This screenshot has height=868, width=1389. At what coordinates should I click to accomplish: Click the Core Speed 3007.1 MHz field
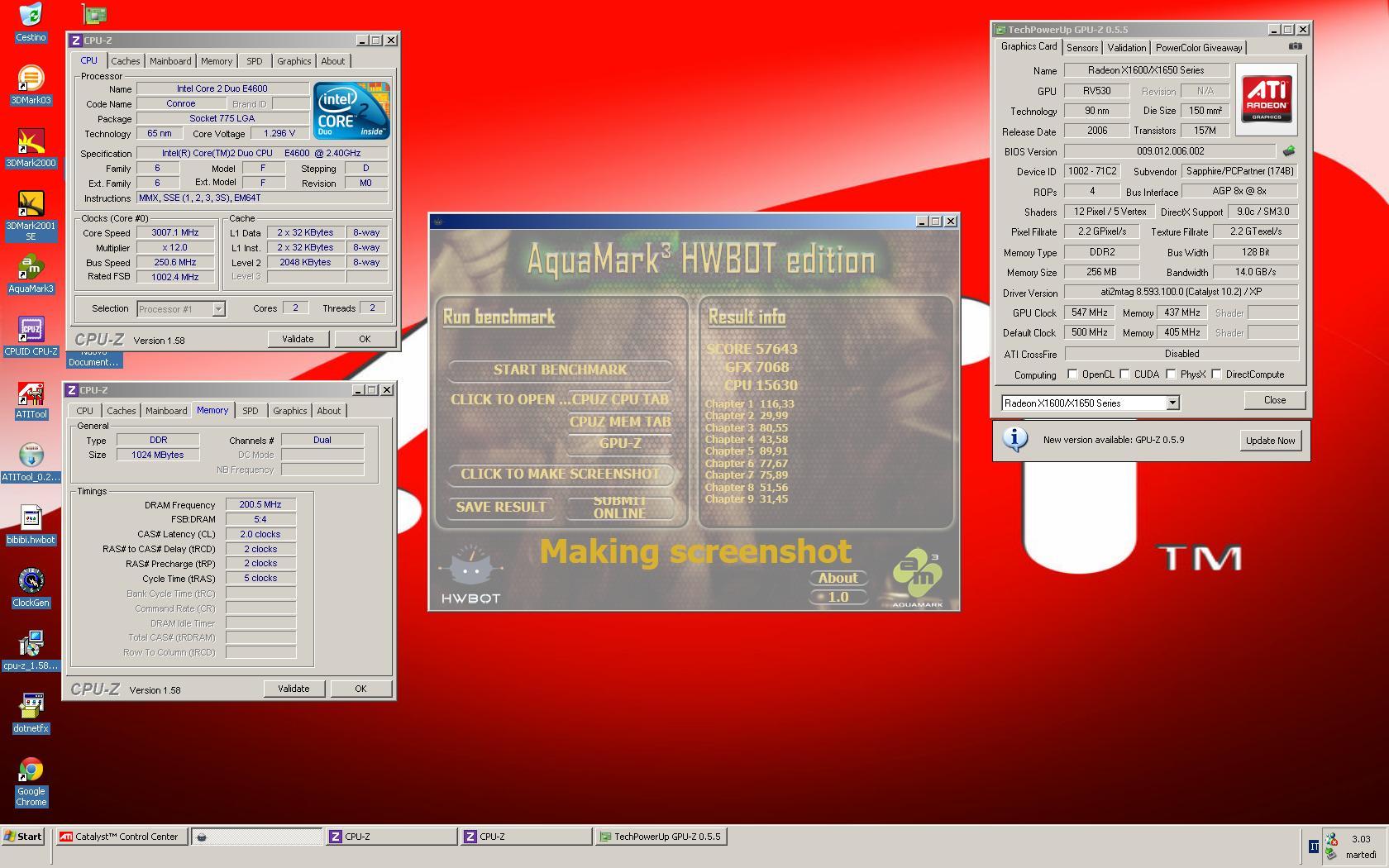175,233
